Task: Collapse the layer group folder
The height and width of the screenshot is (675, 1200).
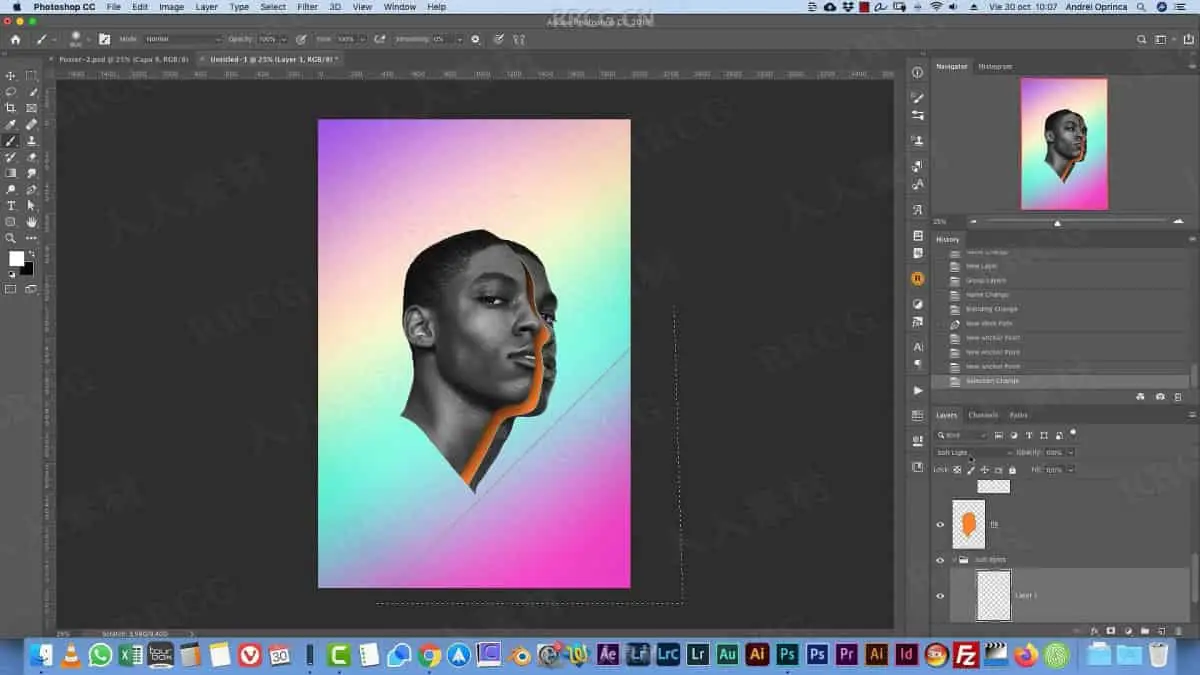Action: click(x=955, y=560)
